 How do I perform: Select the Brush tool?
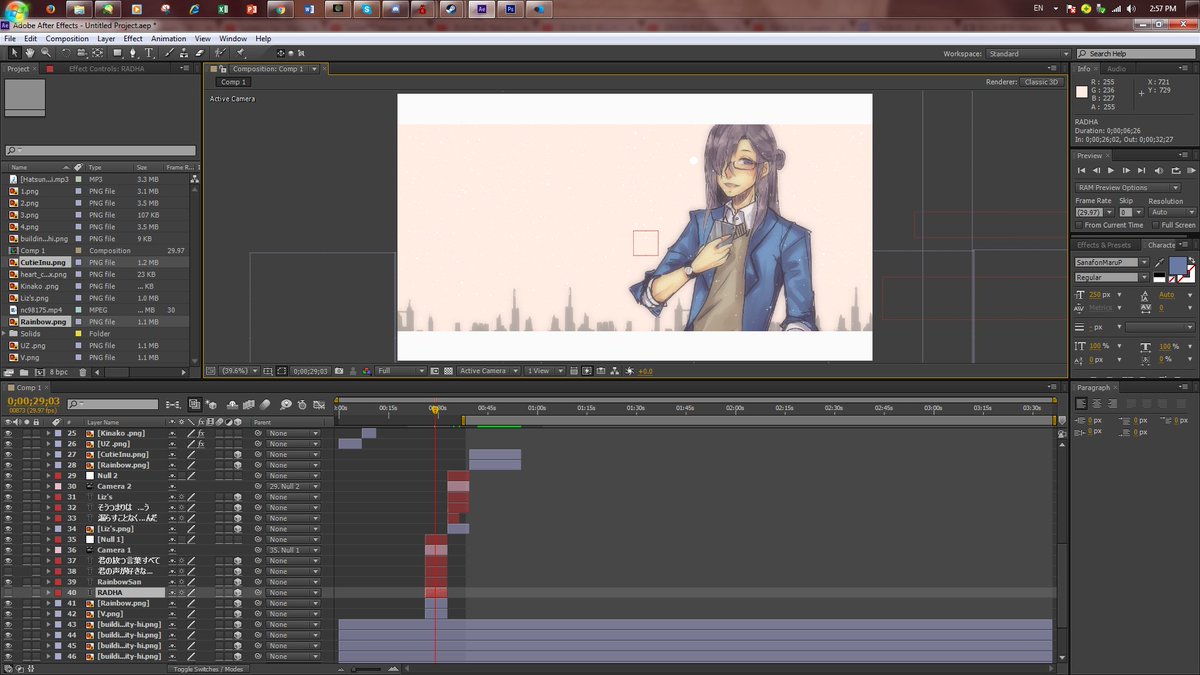pyautogui.click(x=168, y=53)
